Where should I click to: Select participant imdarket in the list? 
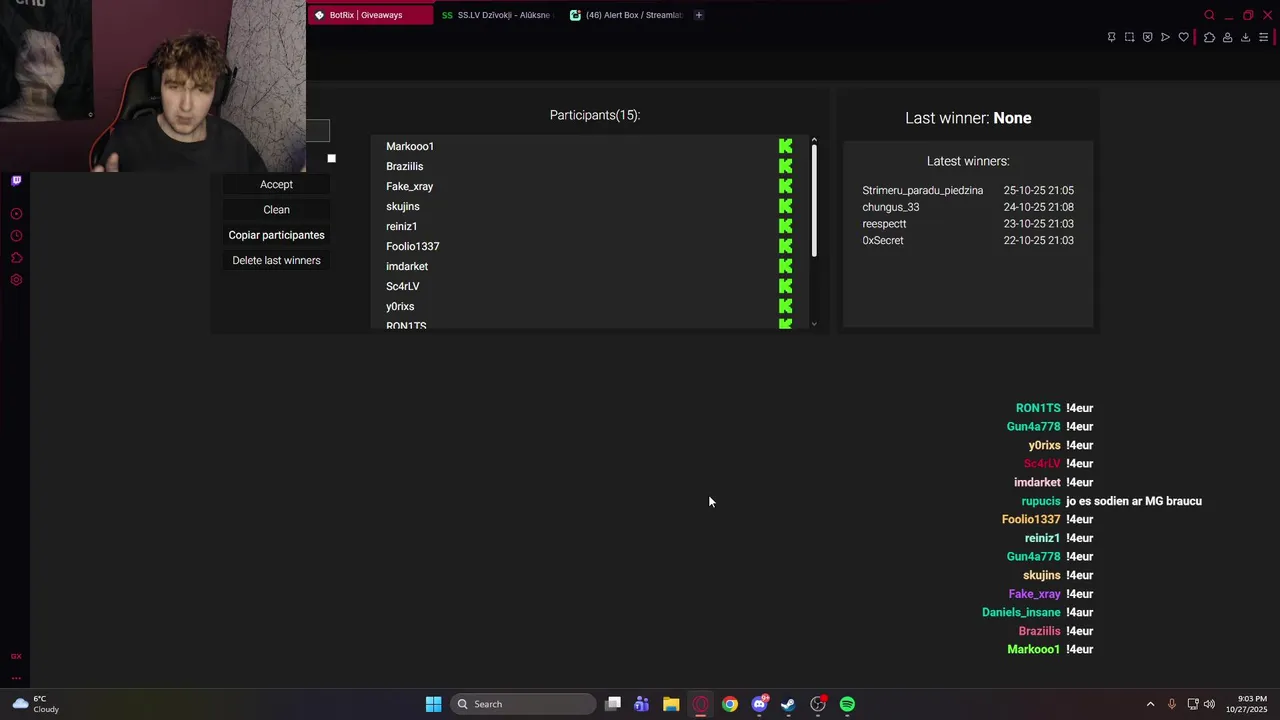(407, 266)
